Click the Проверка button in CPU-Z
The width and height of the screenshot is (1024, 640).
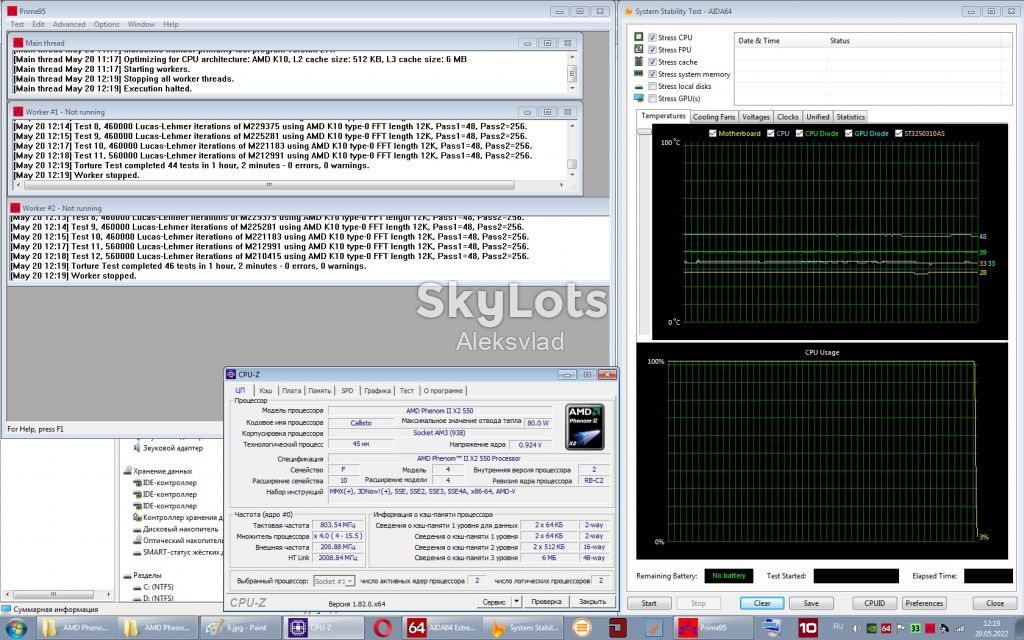(x=547, y=601)
